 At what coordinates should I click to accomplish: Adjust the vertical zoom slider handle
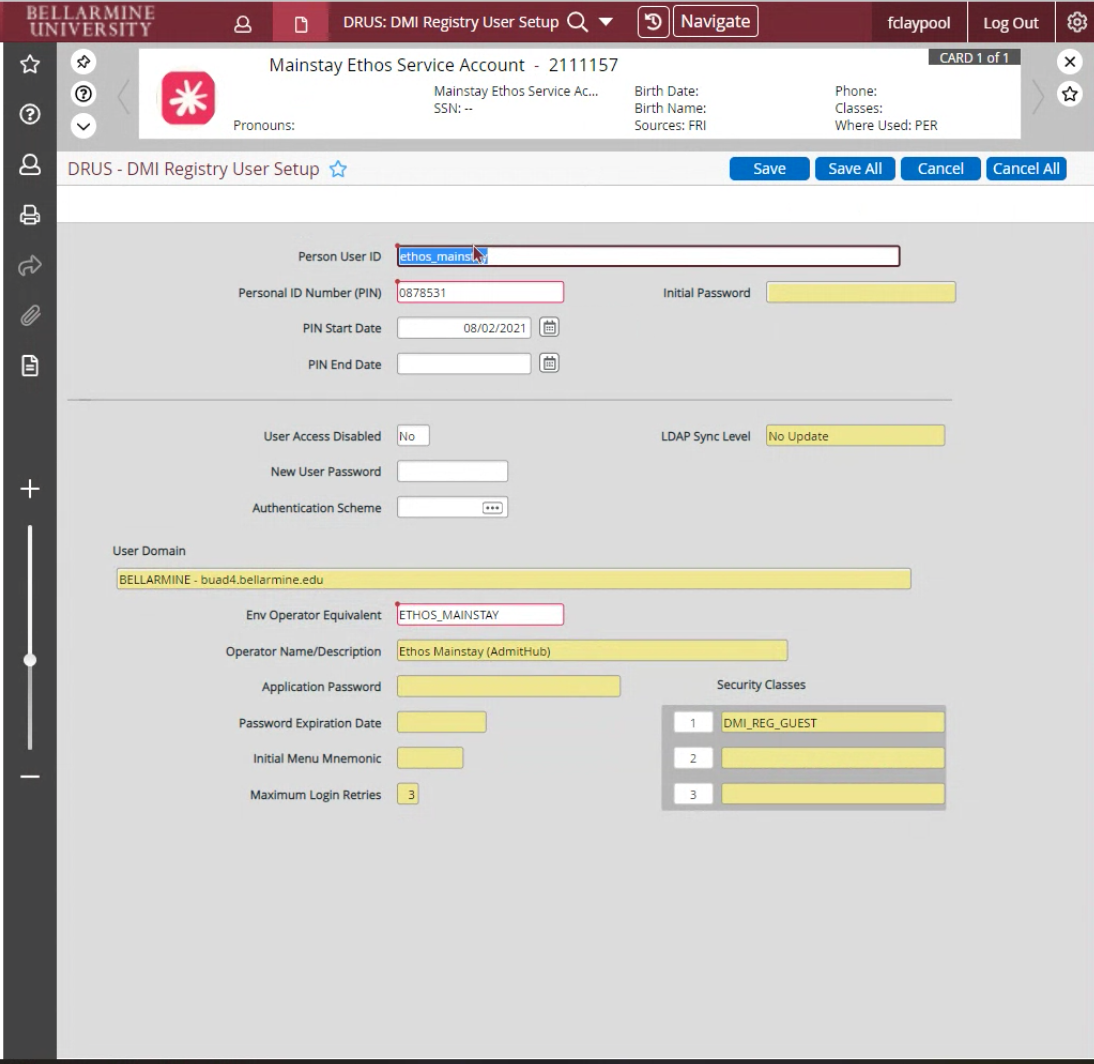point(29,660)
